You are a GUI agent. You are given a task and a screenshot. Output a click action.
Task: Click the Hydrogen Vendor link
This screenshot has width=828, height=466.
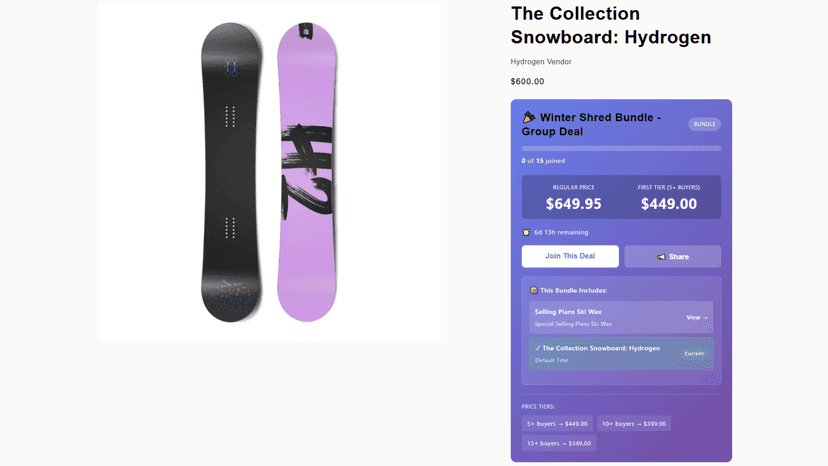coord(541,62)
